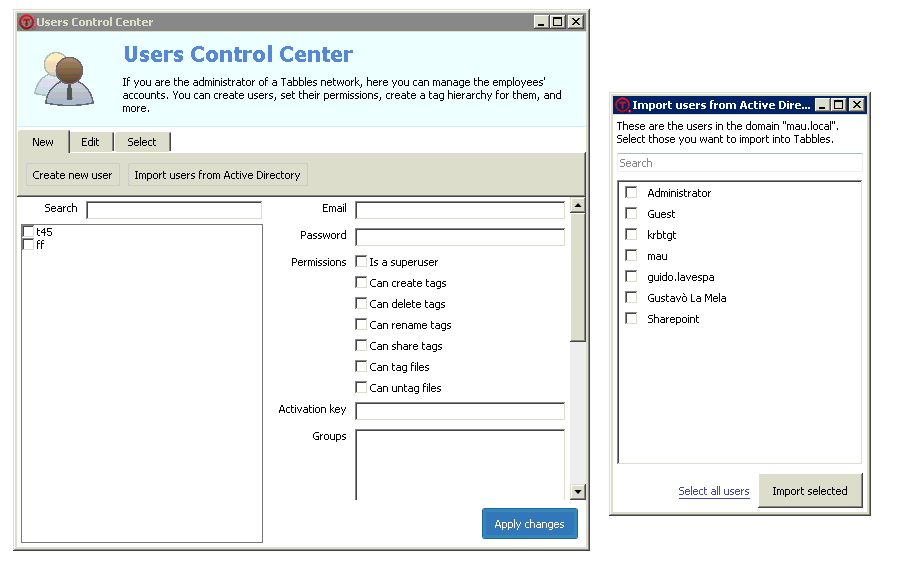The height and width of the screenshot is (579, 899).
Task: Maximize the Import users from Active Directory window
Action: click(x=839, y=105)
